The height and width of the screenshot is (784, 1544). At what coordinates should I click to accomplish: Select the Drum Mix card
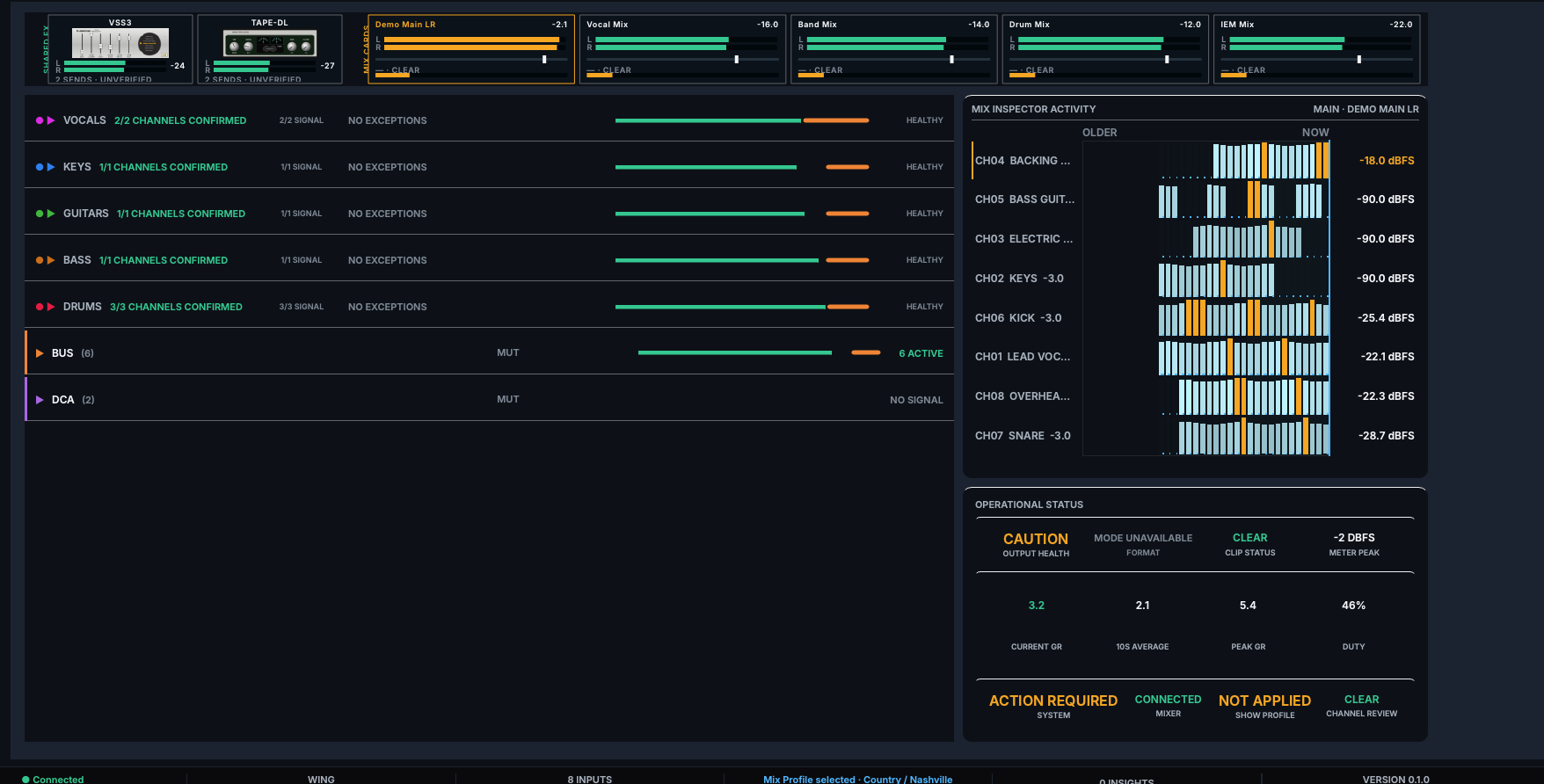[x=1105, y=49]
